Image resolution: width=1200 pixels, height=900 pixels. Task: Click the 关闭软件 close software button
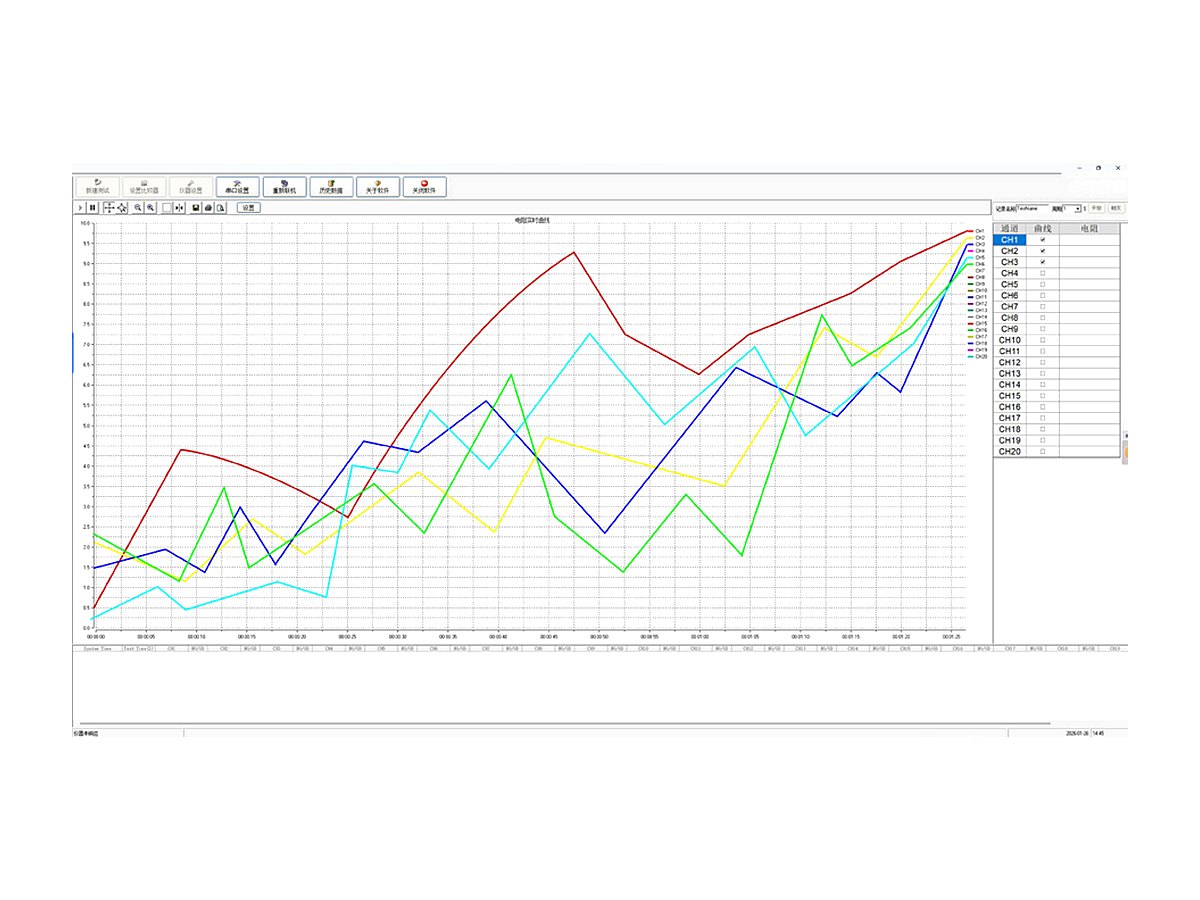[x=425, y=187]
